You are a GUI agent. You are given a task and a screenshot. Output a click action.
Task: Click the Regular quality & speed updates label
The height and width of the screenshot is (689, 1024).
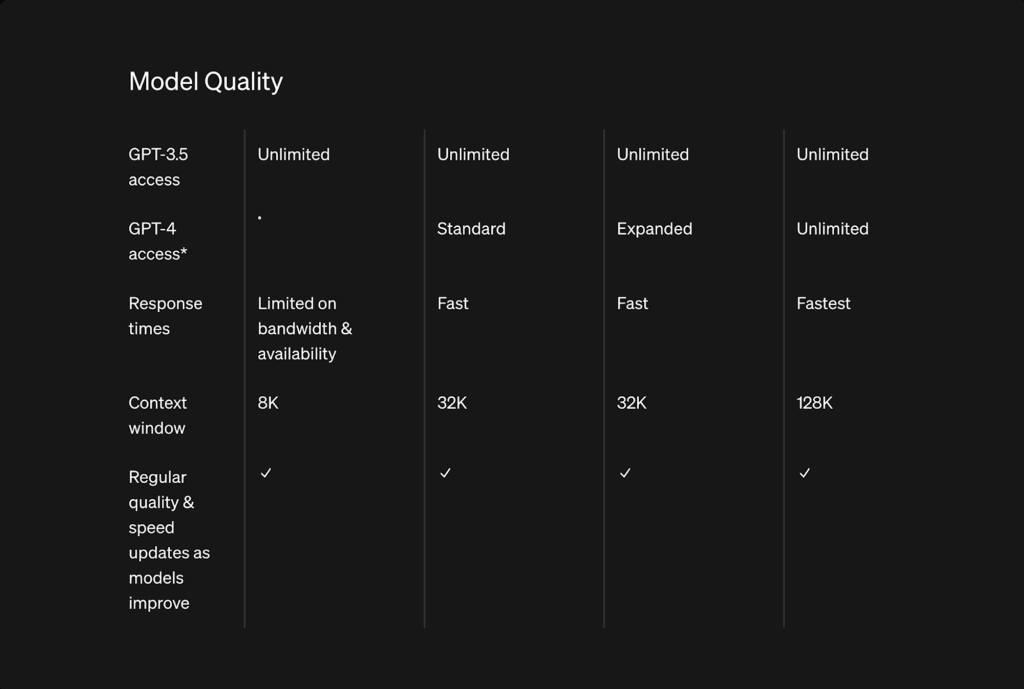click(x=169, y=540)
